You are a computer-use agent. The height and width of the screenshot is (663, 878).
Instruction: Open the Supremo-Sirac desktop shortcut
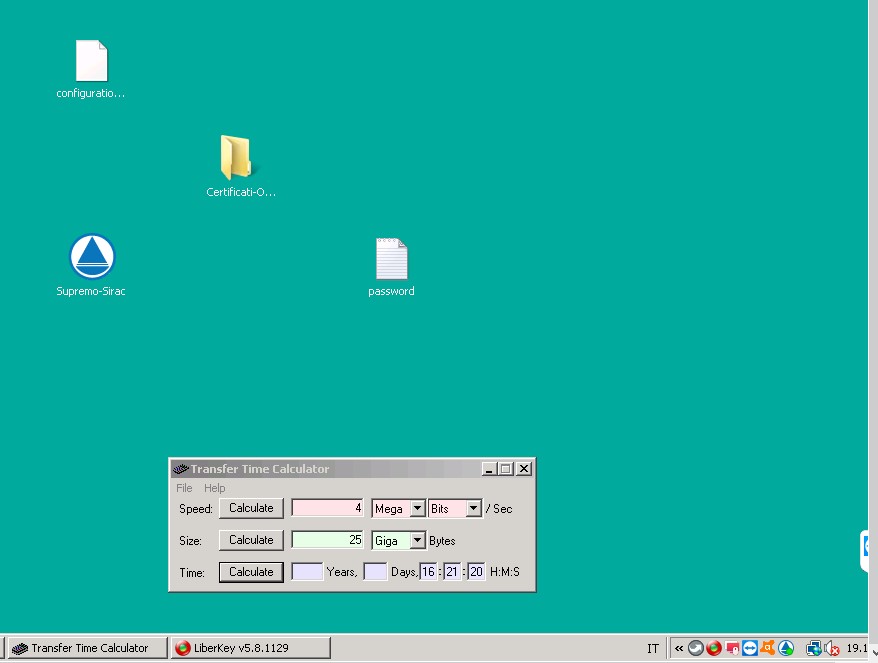coord(92,258)
